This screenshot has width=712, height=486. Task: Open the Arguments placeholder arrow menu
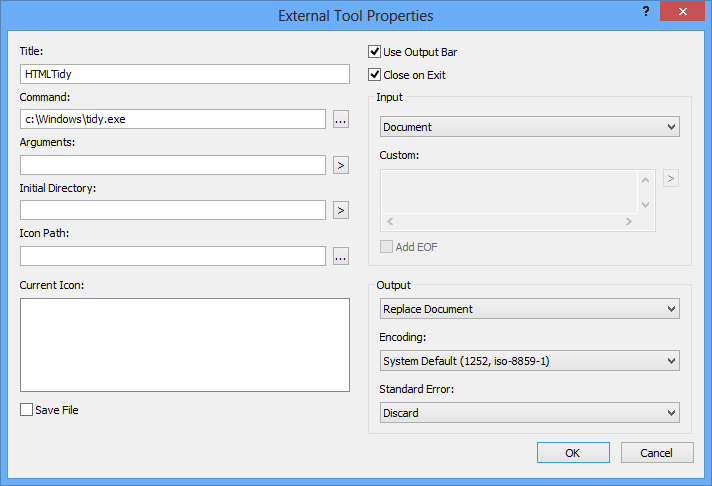[x=341, y=165]
